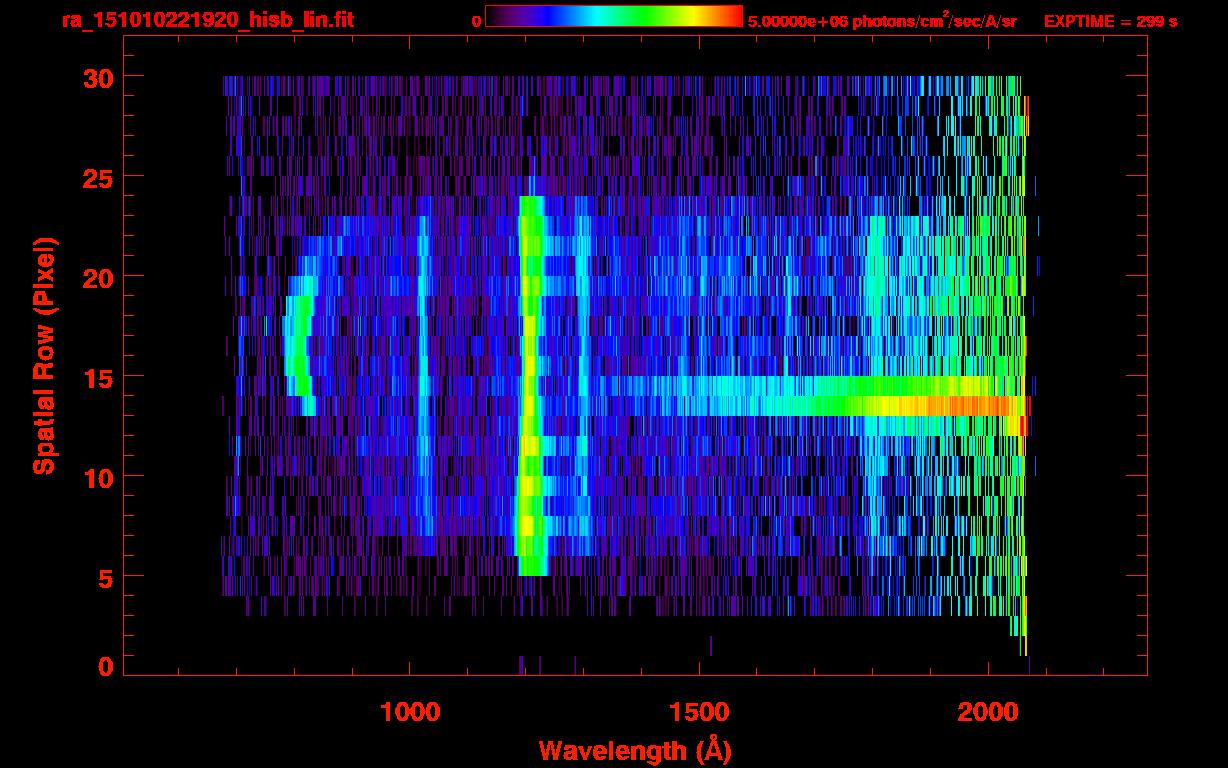Click the y-axis tick label 10
The height and width of the screenshot is (768, 1228).
pyautogui.click(x=96, y=477)
